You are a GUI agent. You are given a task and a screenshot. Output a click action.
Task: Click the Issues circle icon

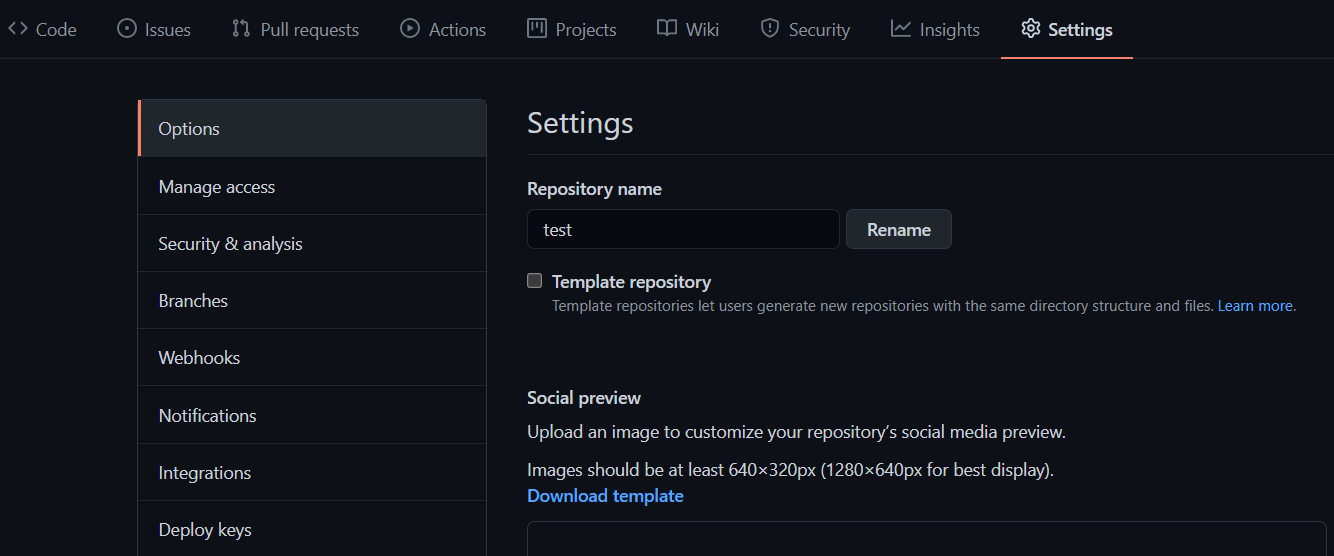(x=127, y=29)
